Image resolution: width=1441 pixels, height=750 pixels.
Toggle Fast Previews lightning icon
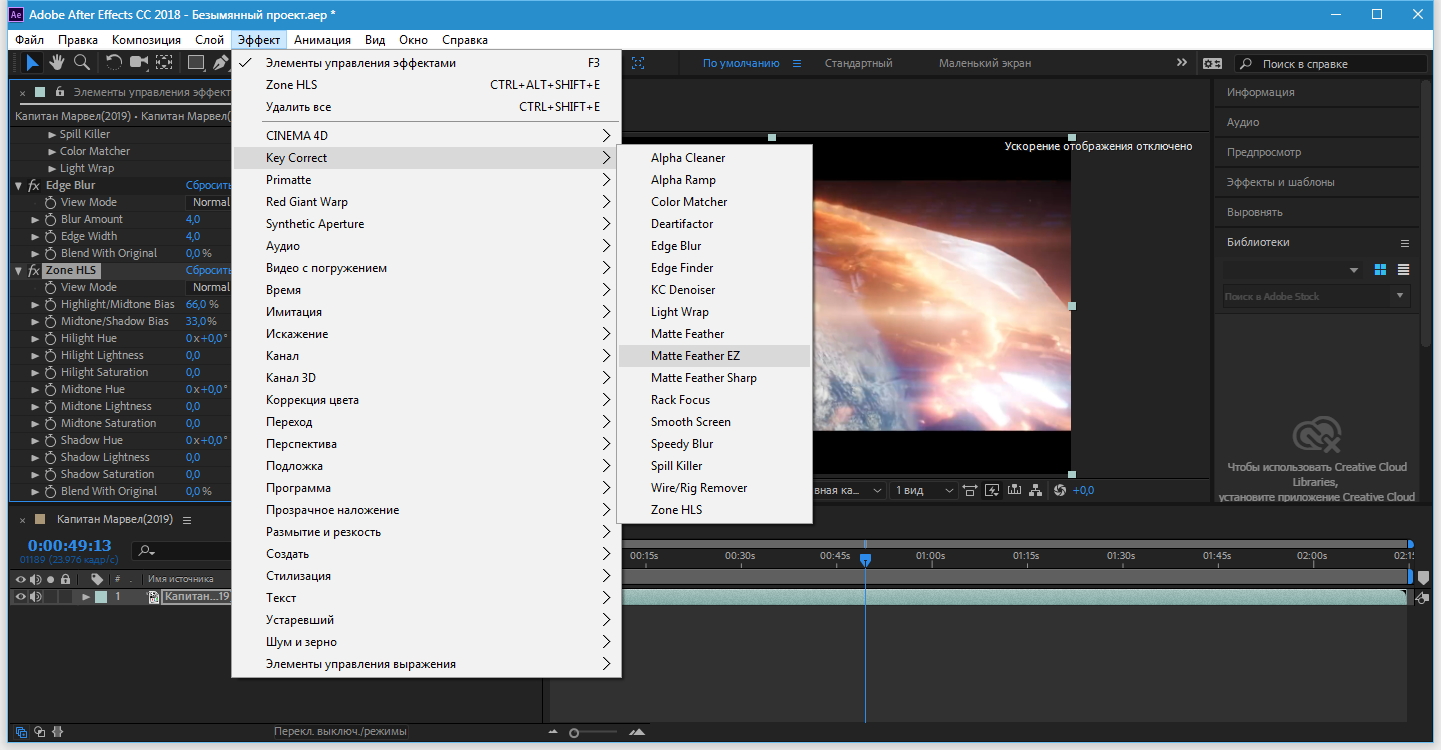991,490
